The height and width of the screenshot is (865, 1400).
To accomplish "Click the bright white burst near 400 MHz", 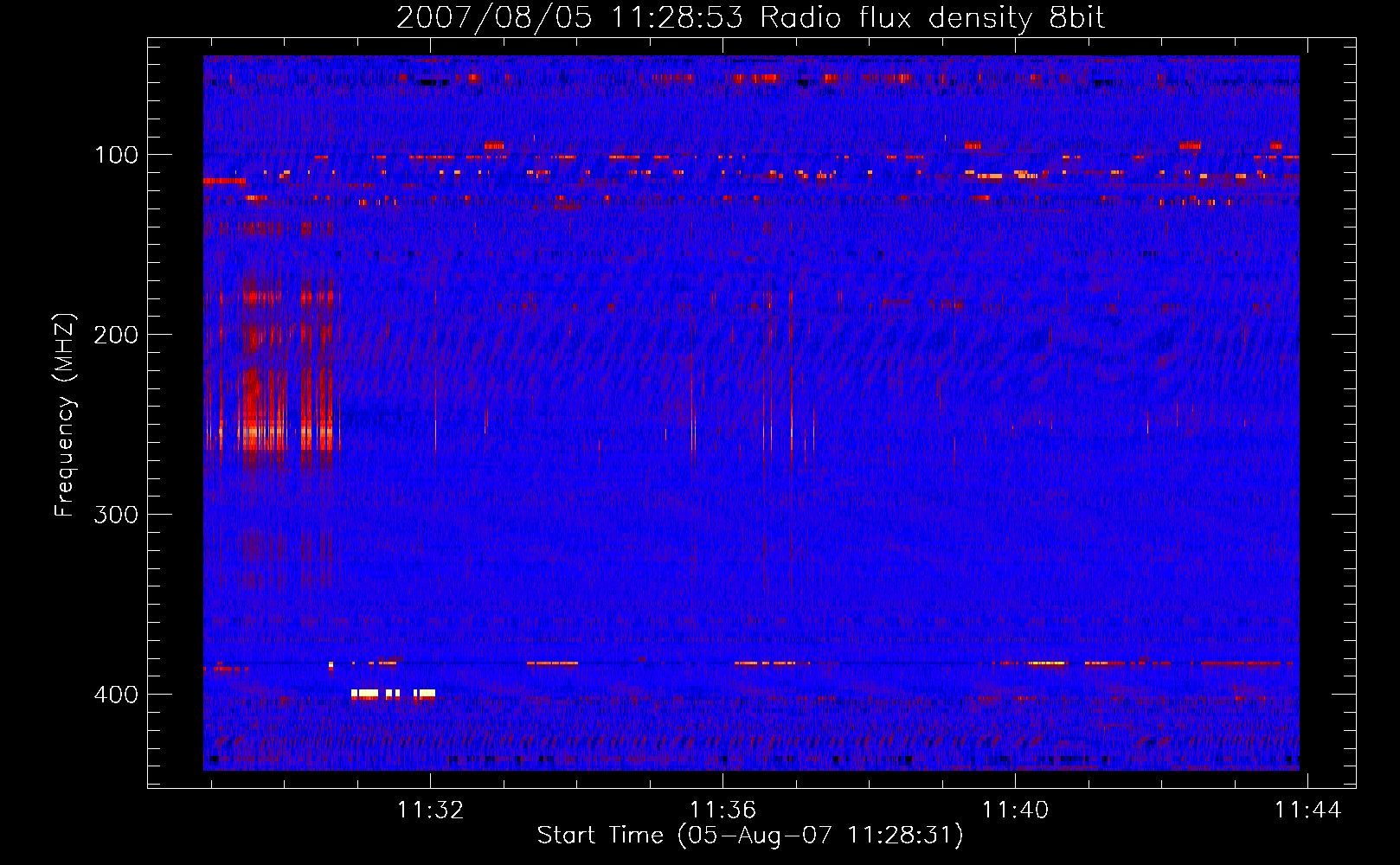I will [393, 694].
